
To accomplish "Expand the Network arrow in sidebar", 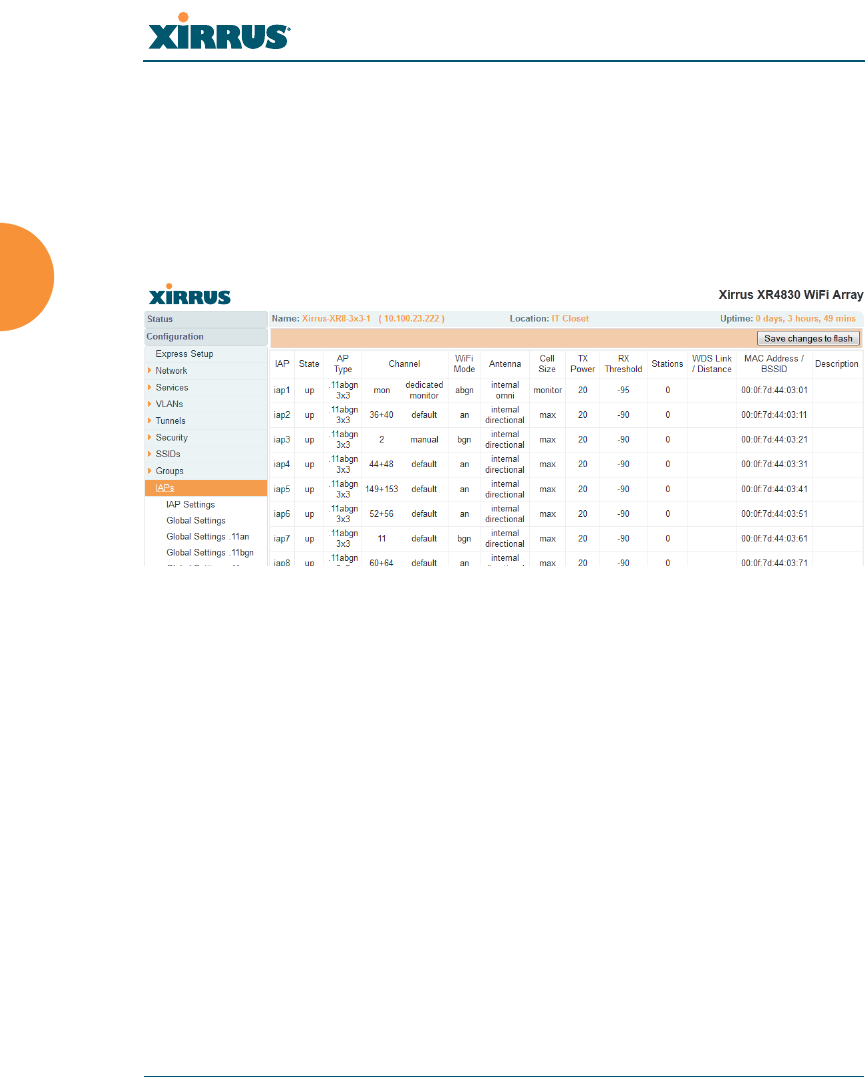I will click(150, 371).
